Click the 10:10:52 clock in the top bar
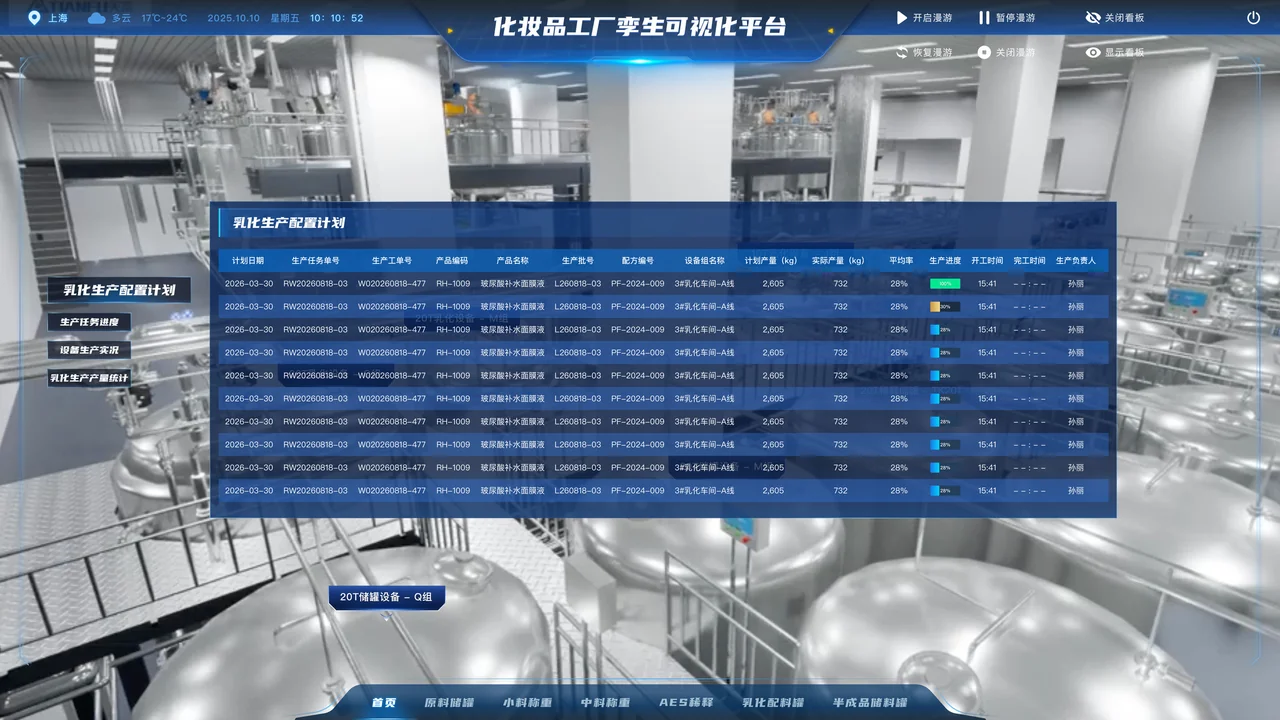This screenshot has height=720, width=1280. [x=337, y=18]
